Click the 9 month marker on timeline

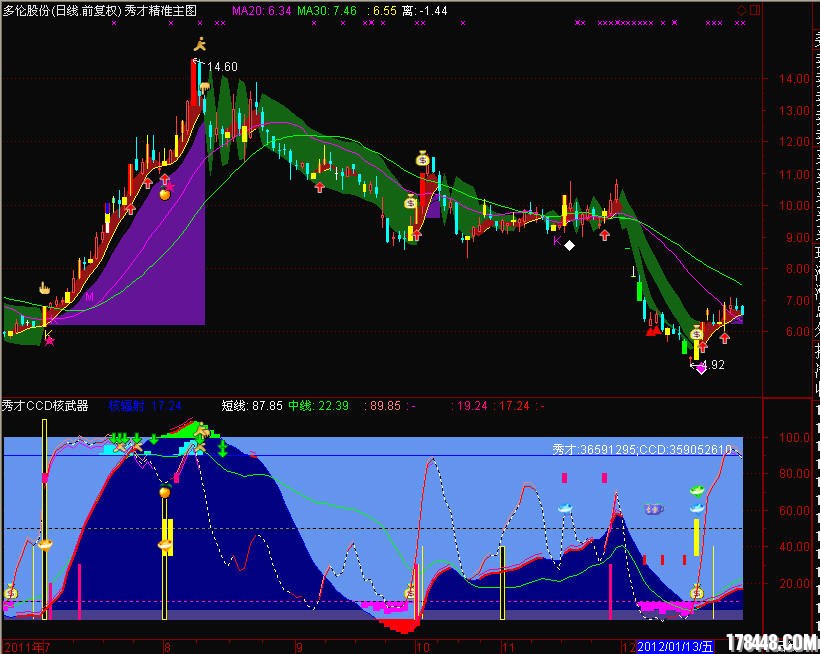pyautogui.click(x=299, y=647)
